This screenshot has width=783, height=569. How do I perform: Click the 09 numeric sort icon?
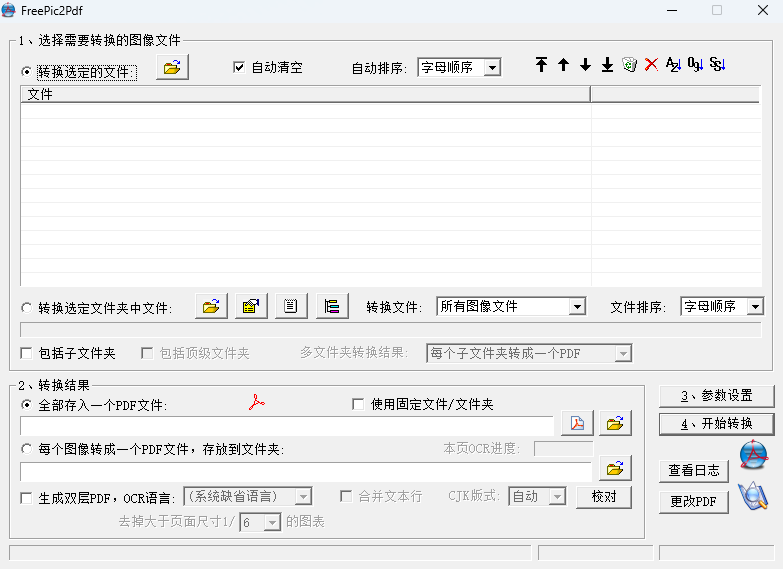[695, 65]
